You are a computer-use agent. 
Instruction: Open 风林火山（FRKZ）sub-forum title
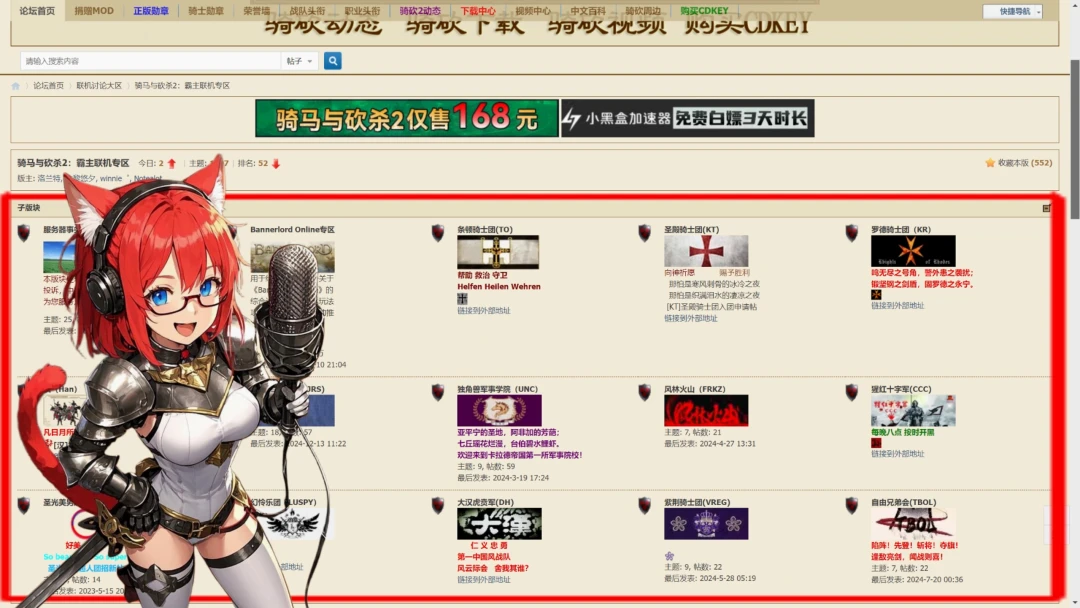tap(694, 389)
